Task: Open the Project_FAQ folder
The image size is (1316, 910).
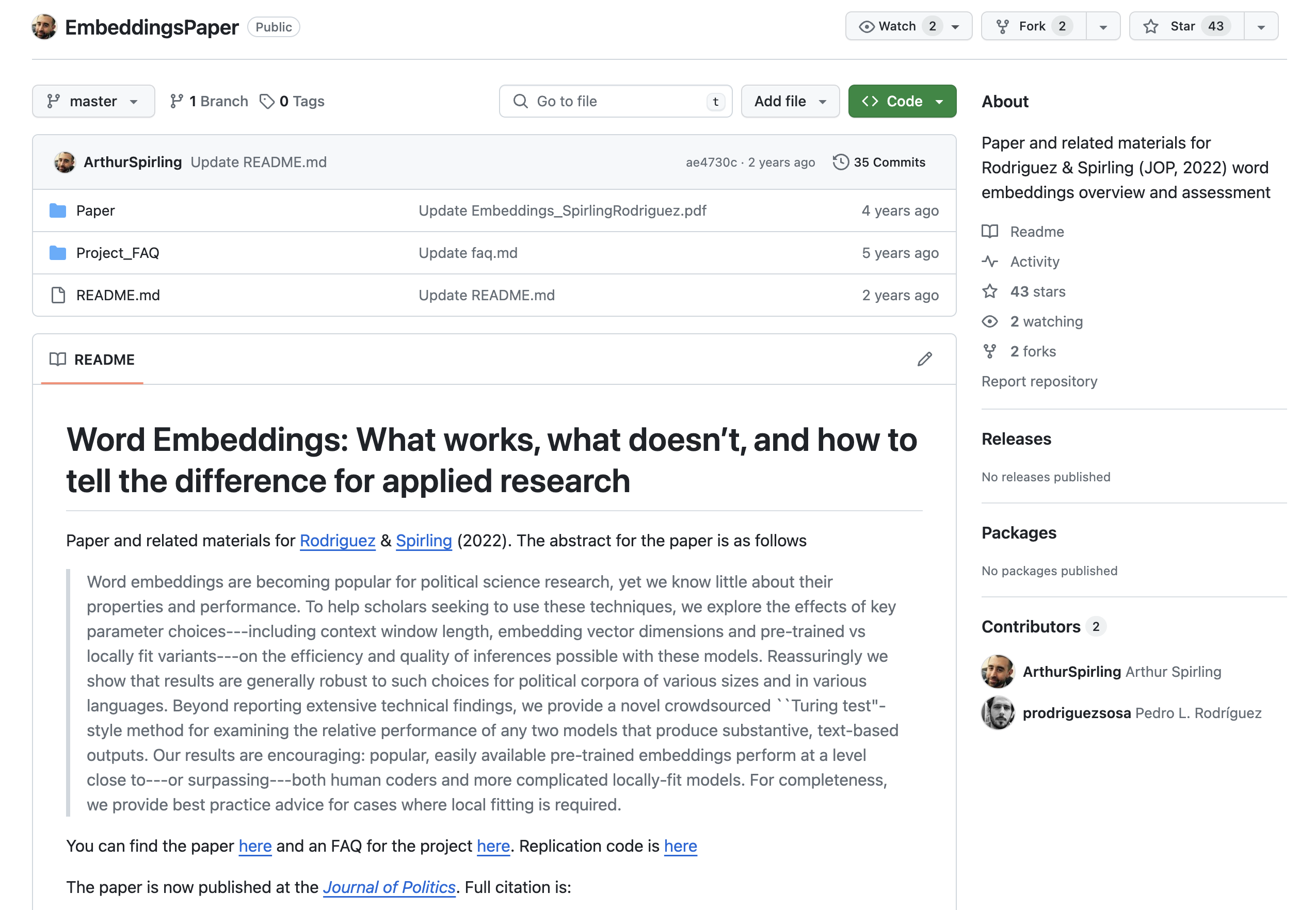Action: click(x=118, y=253)
